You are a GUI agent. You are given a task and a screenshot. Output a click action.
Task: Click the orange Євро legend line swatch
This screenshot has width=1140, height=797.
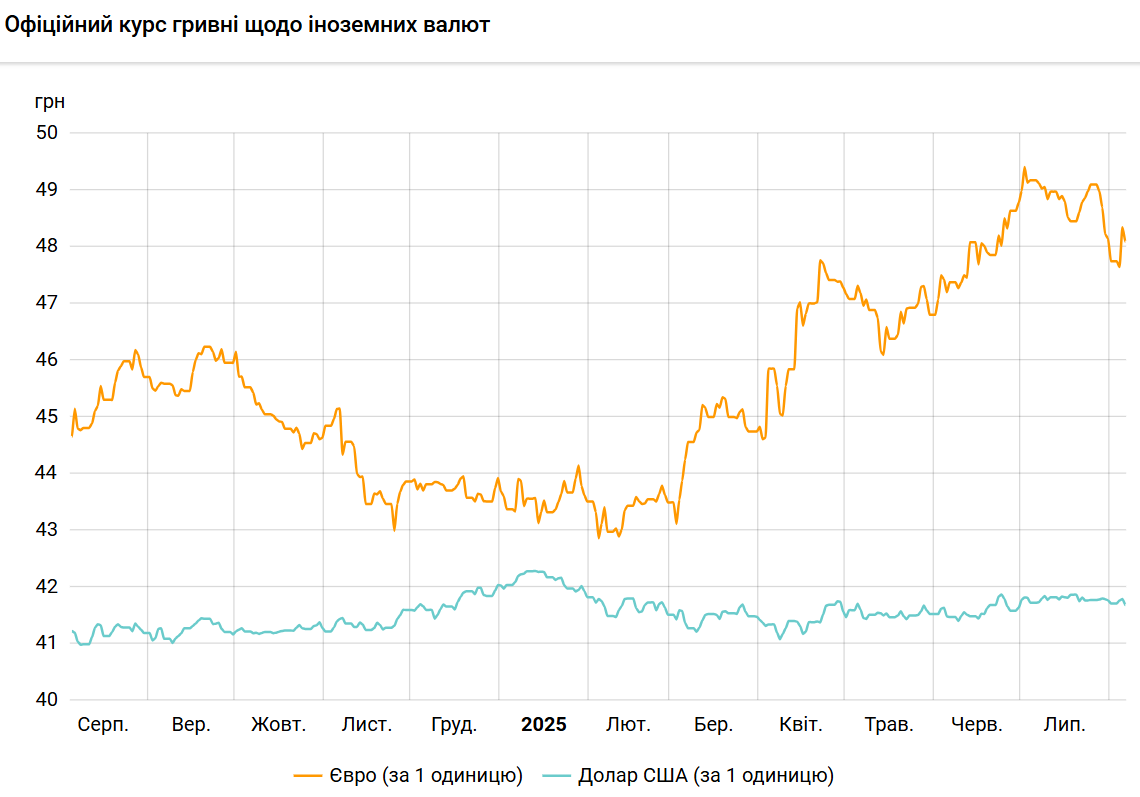tap(307, 775)
